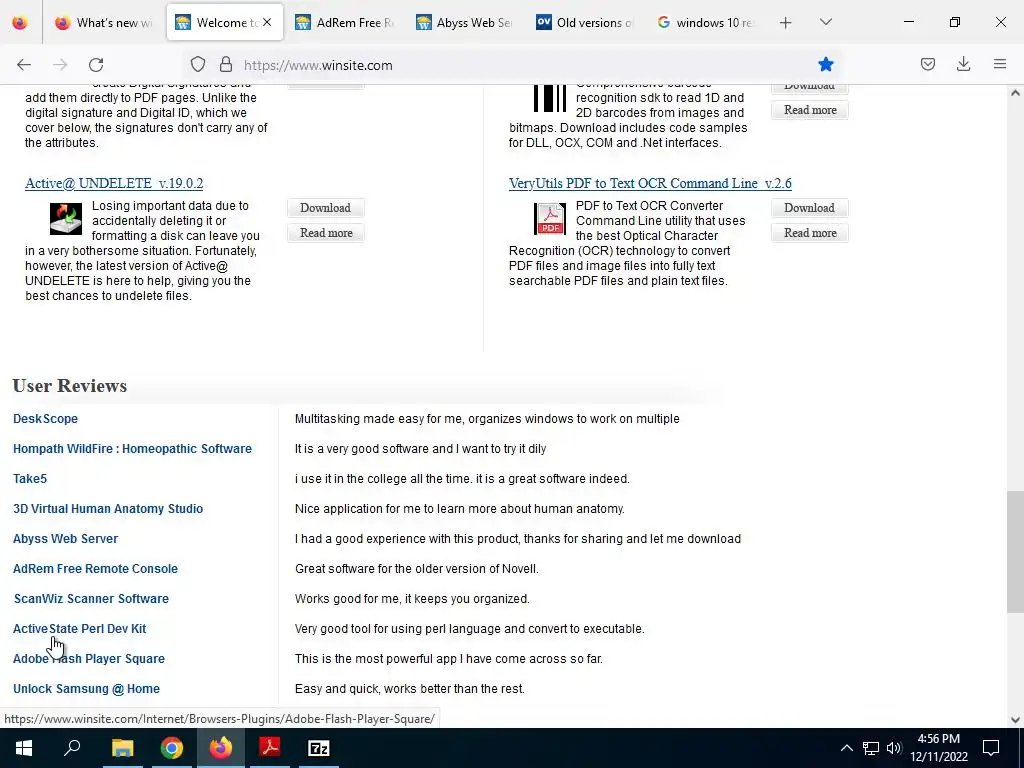Open the notification center
This screenshot has width=1024, height=768.
pos(991,748)
